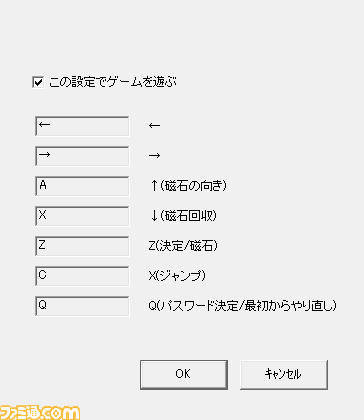The height and width of the screenshot is (420, 364).
Task: Select the key field containing Z
Action: click(82, 246)
